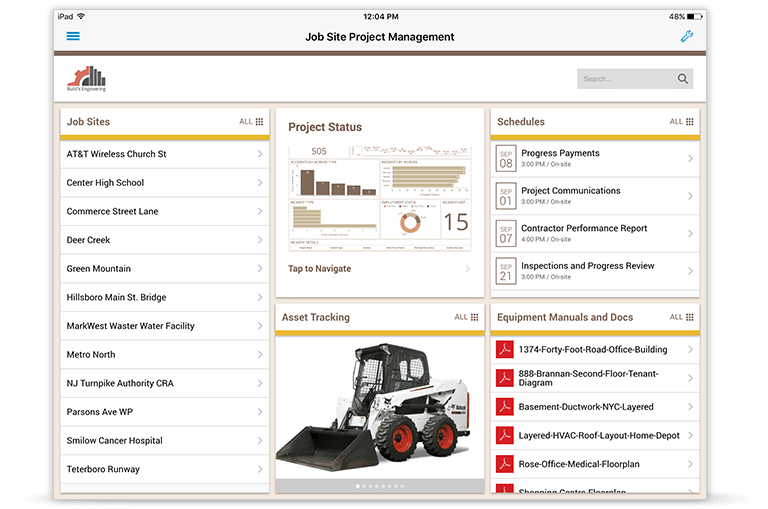Click Sep 08 calendar icon for Progress Payments

506,158
